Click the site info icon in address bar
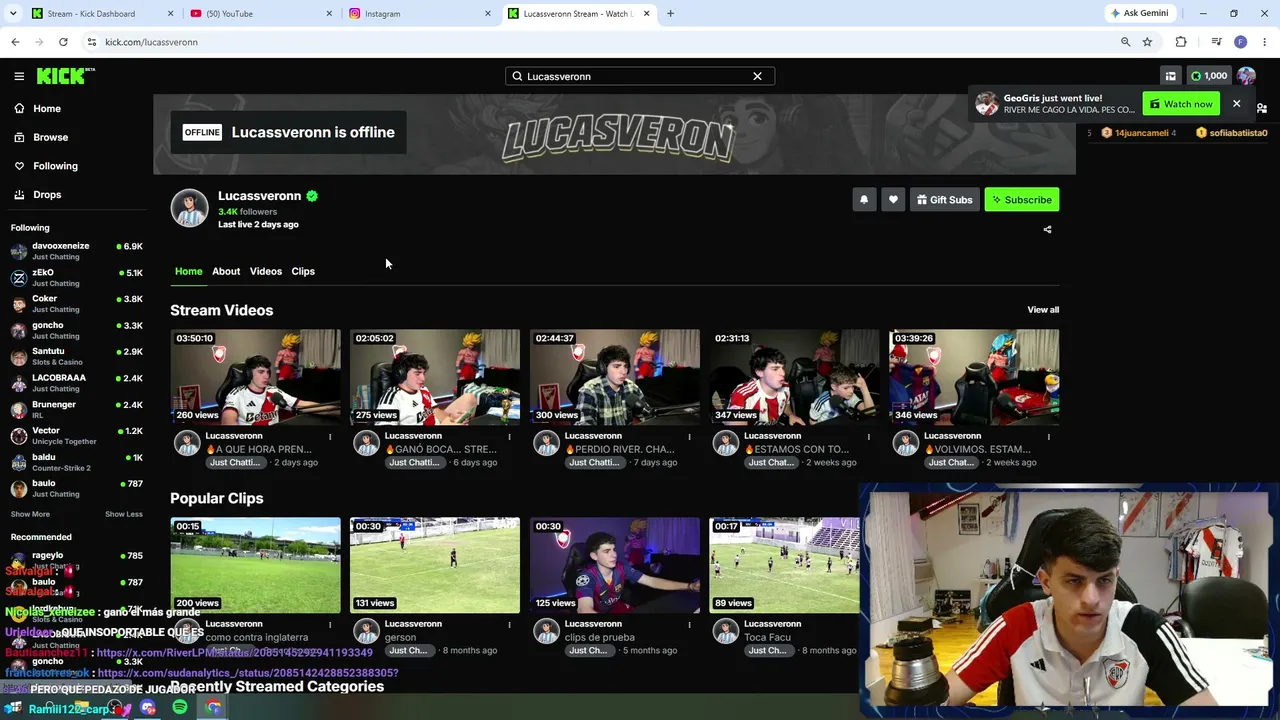Viewport: 1280px width, 720px height. coord(91,42)
